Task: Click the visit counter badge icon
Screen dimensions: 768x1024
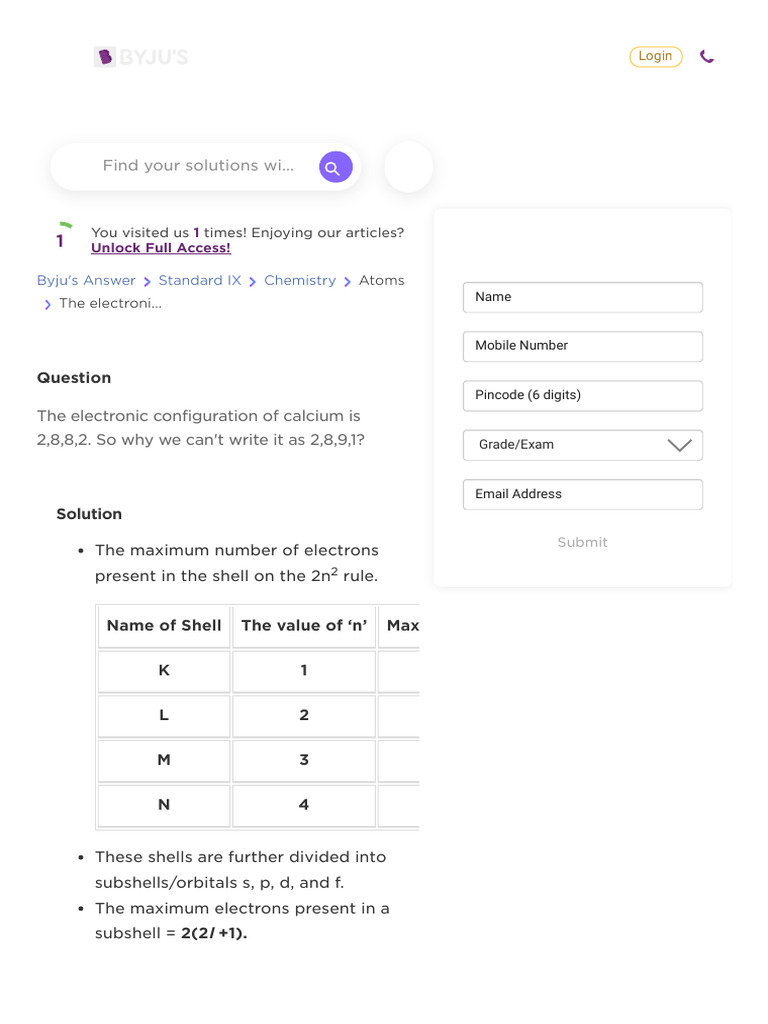Action: pos(61,238)
